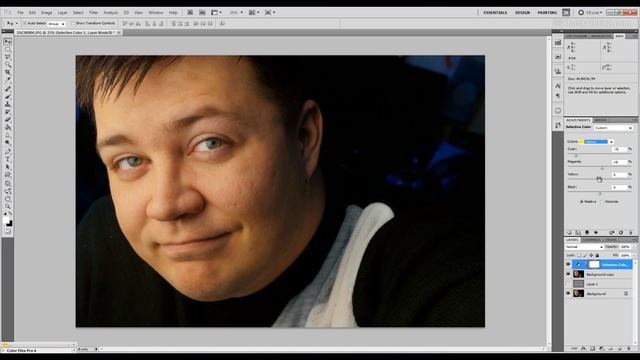Screen dimensions: 640x360
Task: Select the Rectangular Marquee tool
Action: click(7, 49)
